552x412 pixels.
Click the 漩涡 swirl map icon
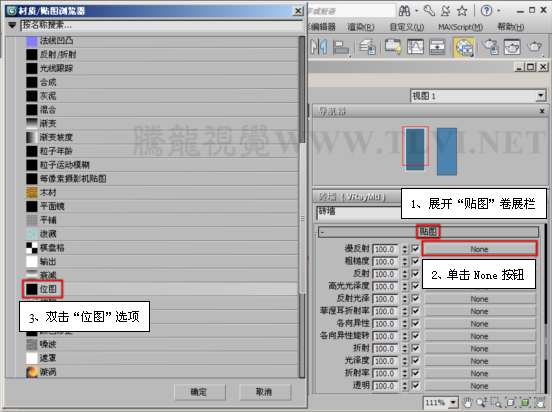point(32,372)
